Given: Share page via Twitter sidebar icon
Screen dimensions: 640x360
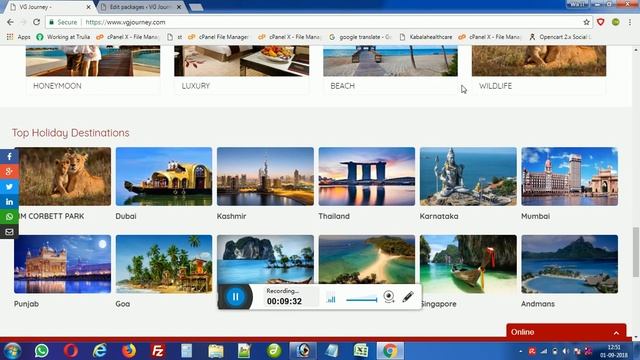Looking at the screenshot, I should pyautogui.click(x=9, y=187).
